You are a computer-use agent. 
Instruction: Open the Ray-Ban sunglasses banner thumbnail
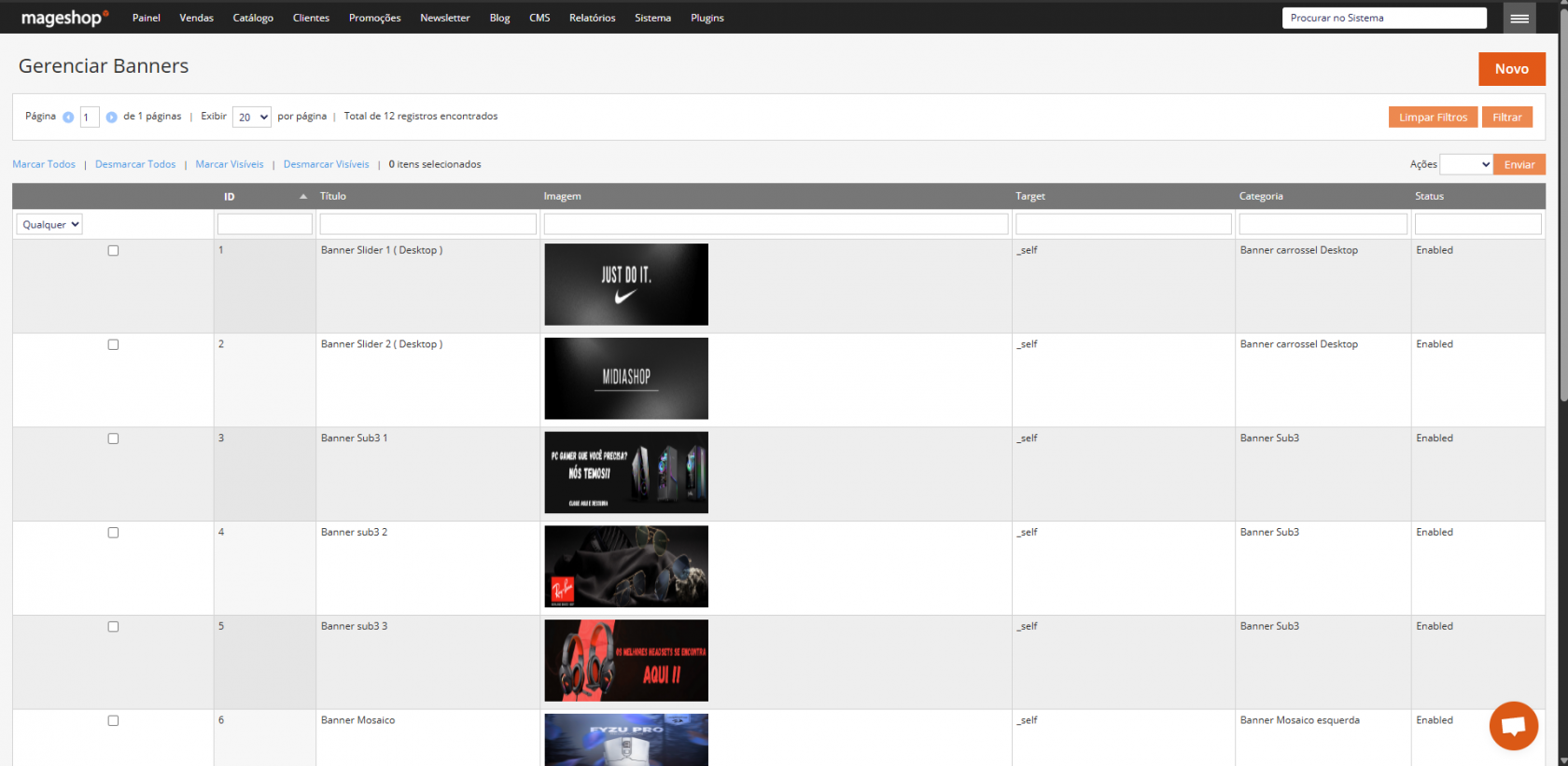pyautogui.click(x=626, y=566)
